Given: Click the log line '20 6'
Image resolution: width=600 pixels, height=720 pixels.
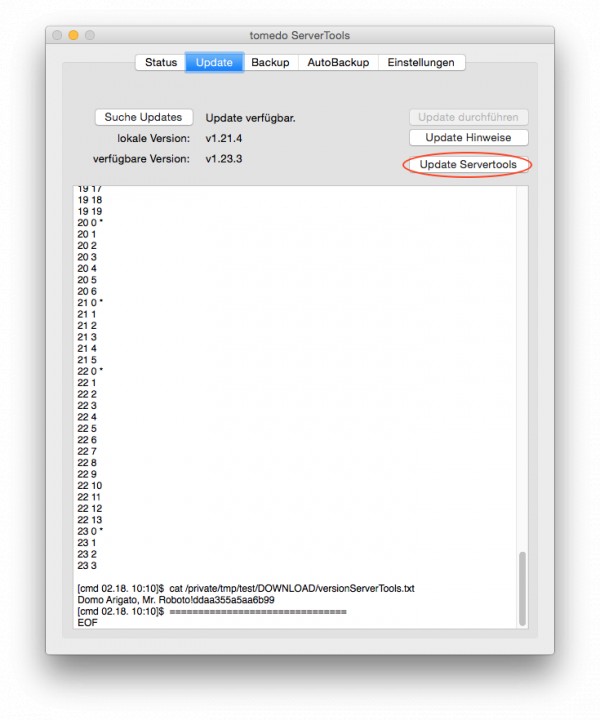Looking at the screenshot, I should tap(87, 291).
